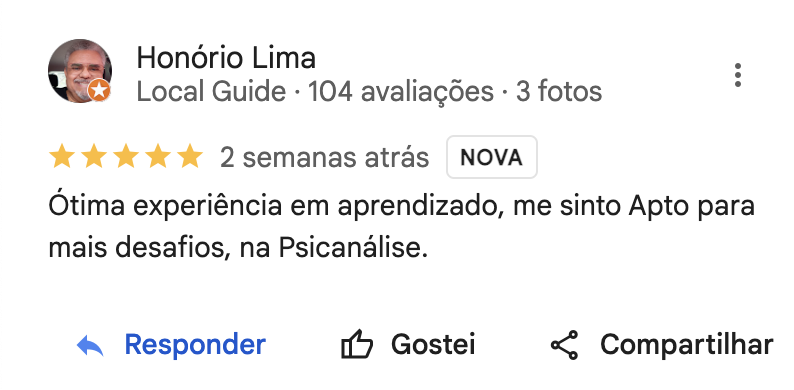This screenshot has width=794, height=390.
Task: Click the orange Local Guide star badge
Action: point(99,91)
